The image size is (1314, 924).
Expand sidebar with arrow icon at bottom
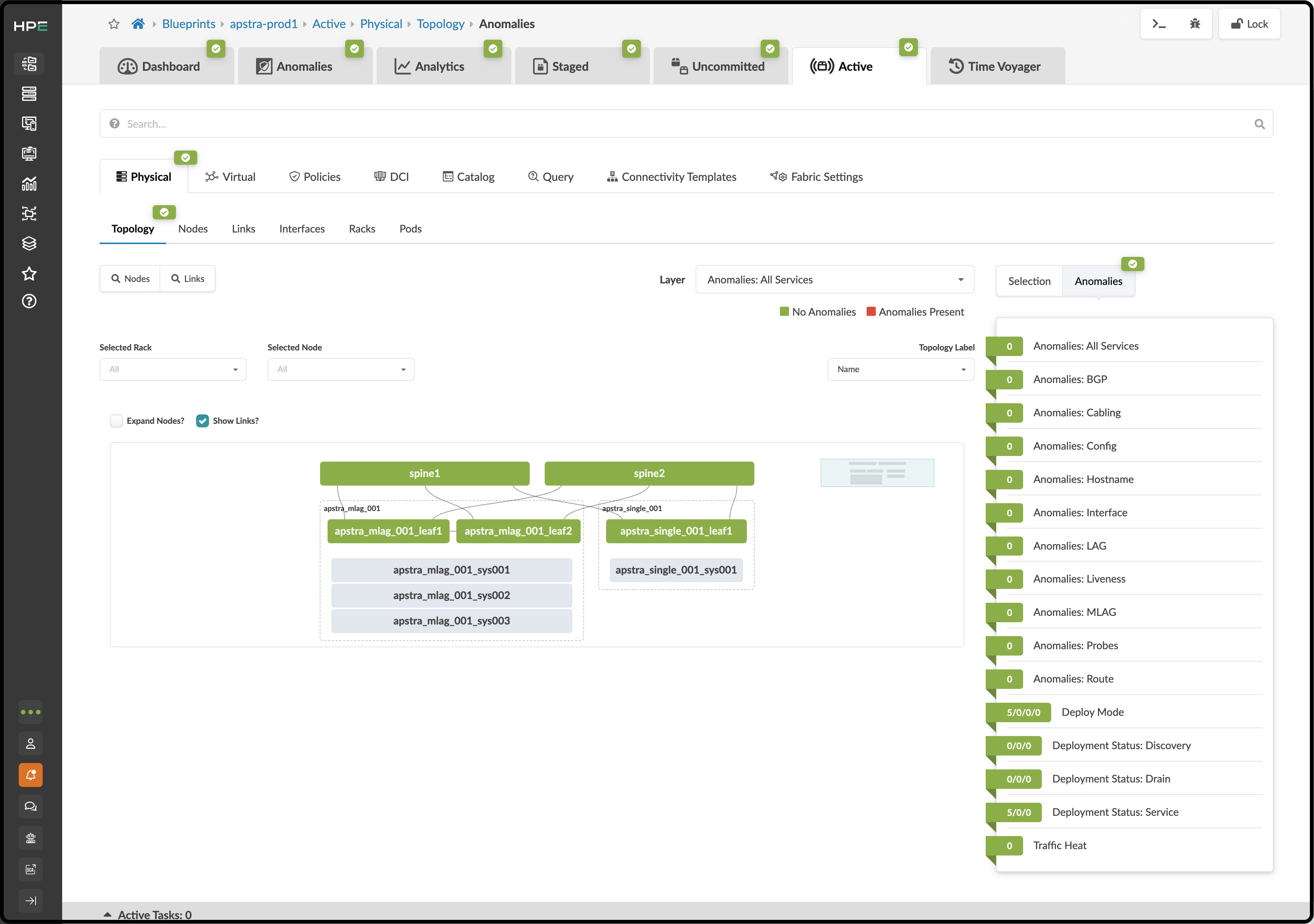[31, 900]
